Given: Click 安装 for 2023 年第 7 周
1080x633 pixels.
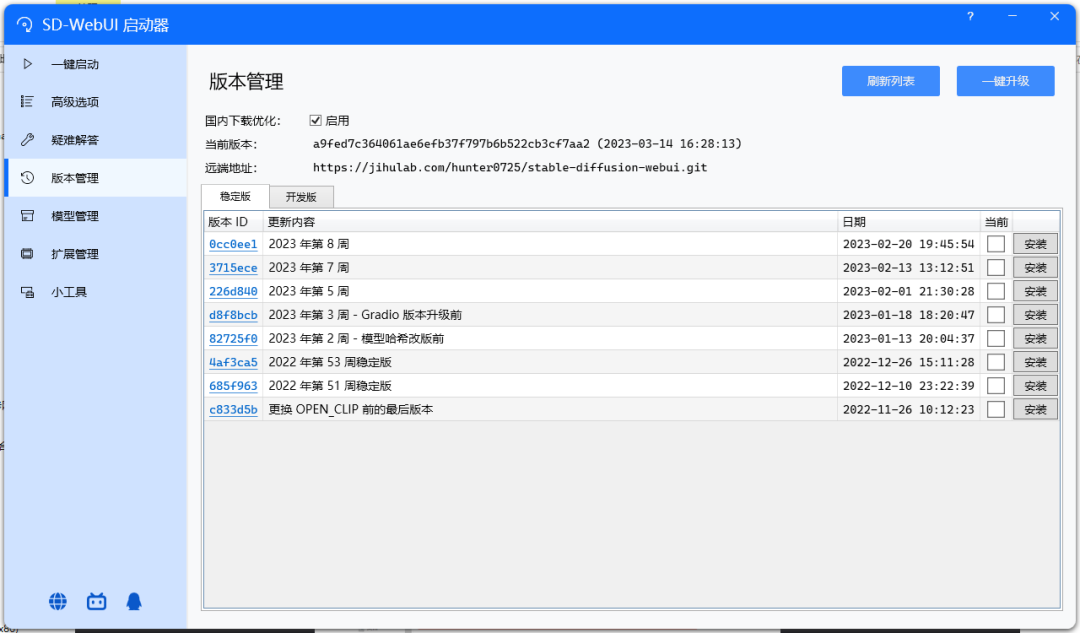Looking at the screenshot, I should tap(1035, 267).
